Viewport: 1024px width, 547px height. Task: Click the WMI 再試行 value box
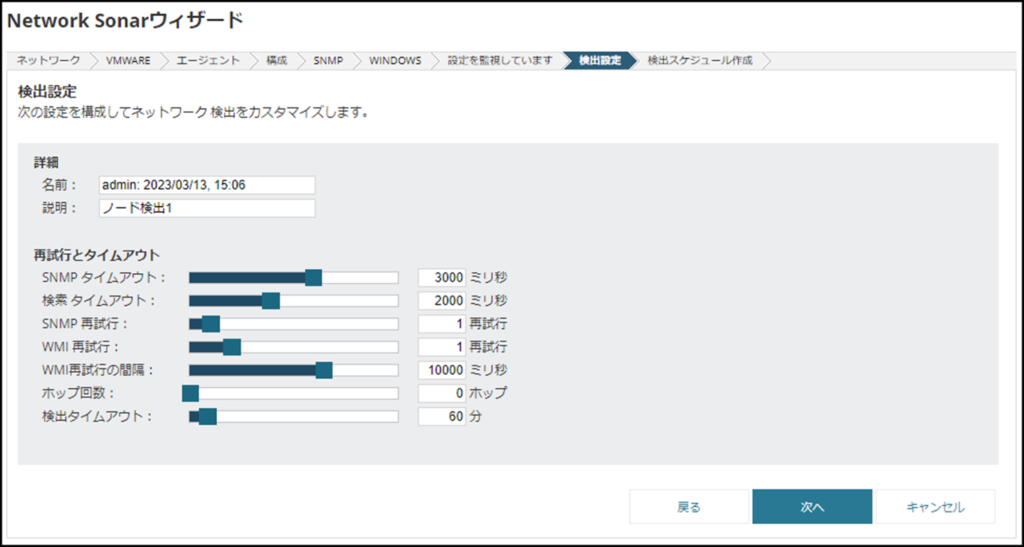(x=442, y=347)
